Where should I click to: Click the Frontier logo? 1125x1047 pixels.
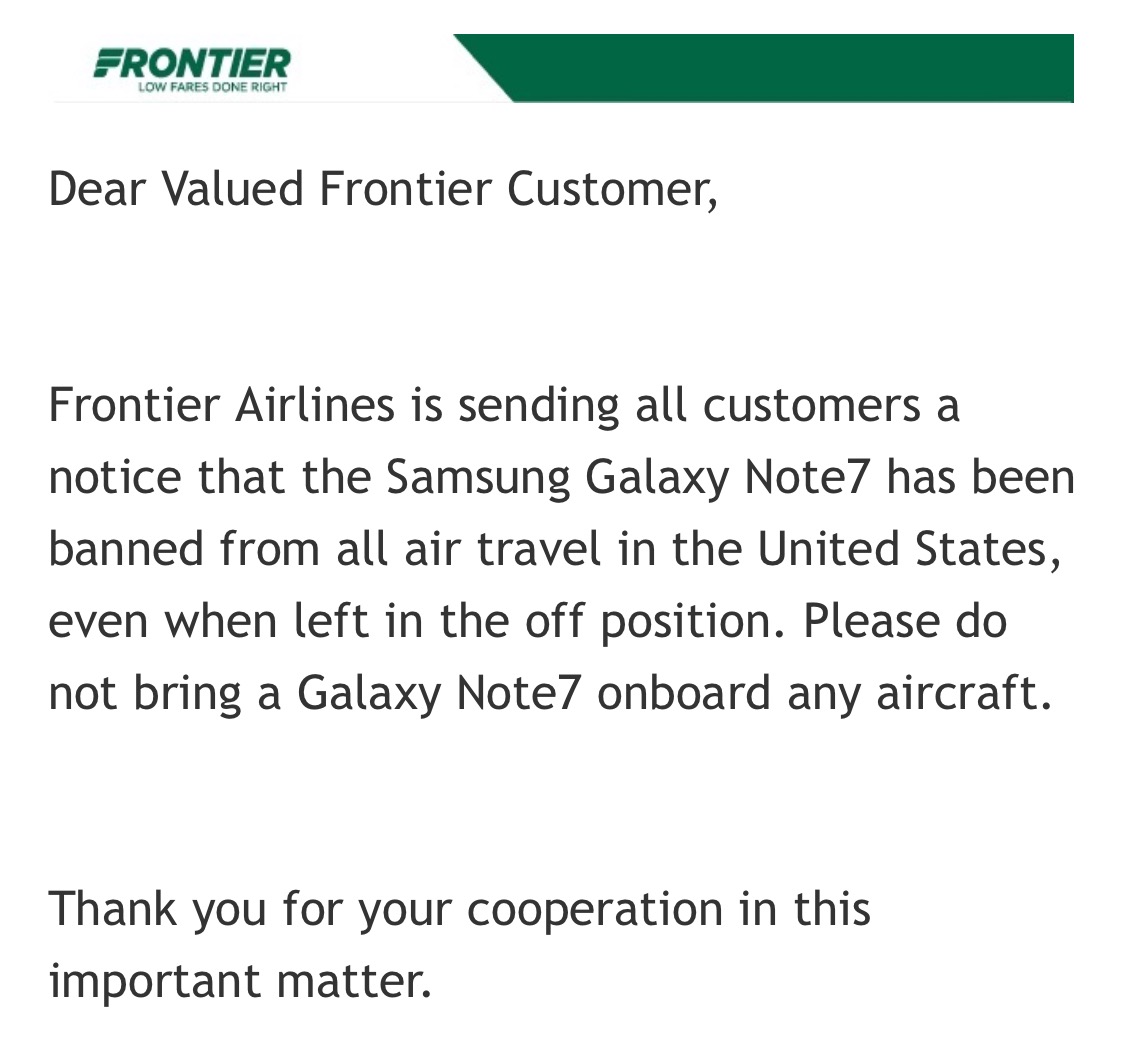pyautogui.click(x=191, y=62)
